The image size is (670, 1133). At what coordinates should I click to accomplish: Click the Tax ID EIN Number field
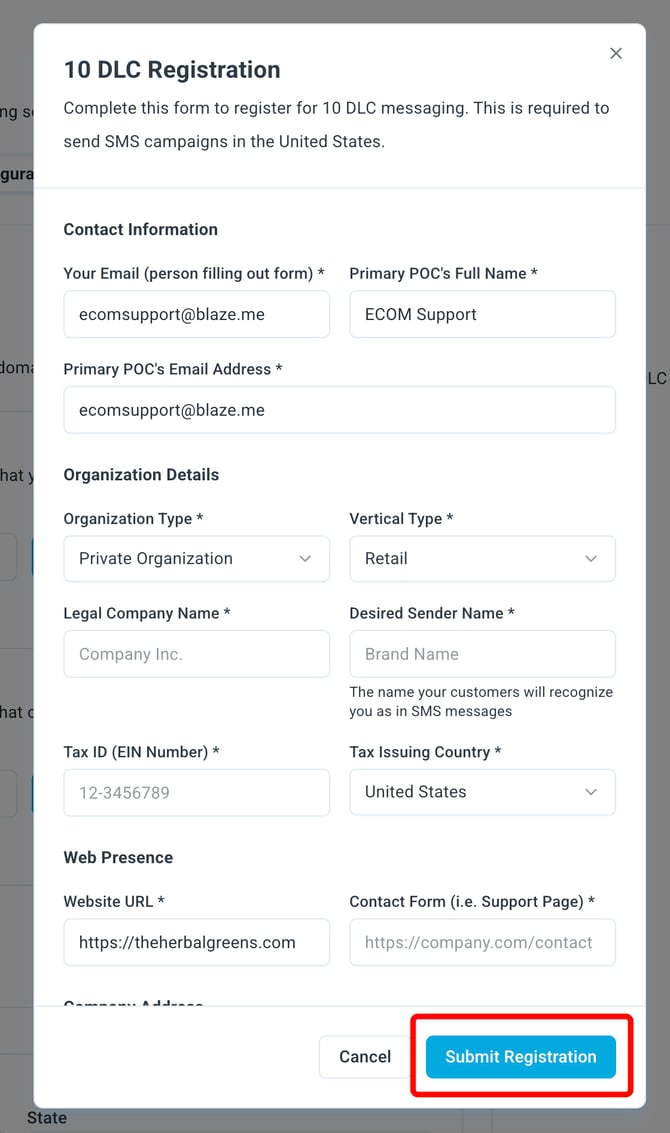[x=197, y=793]
